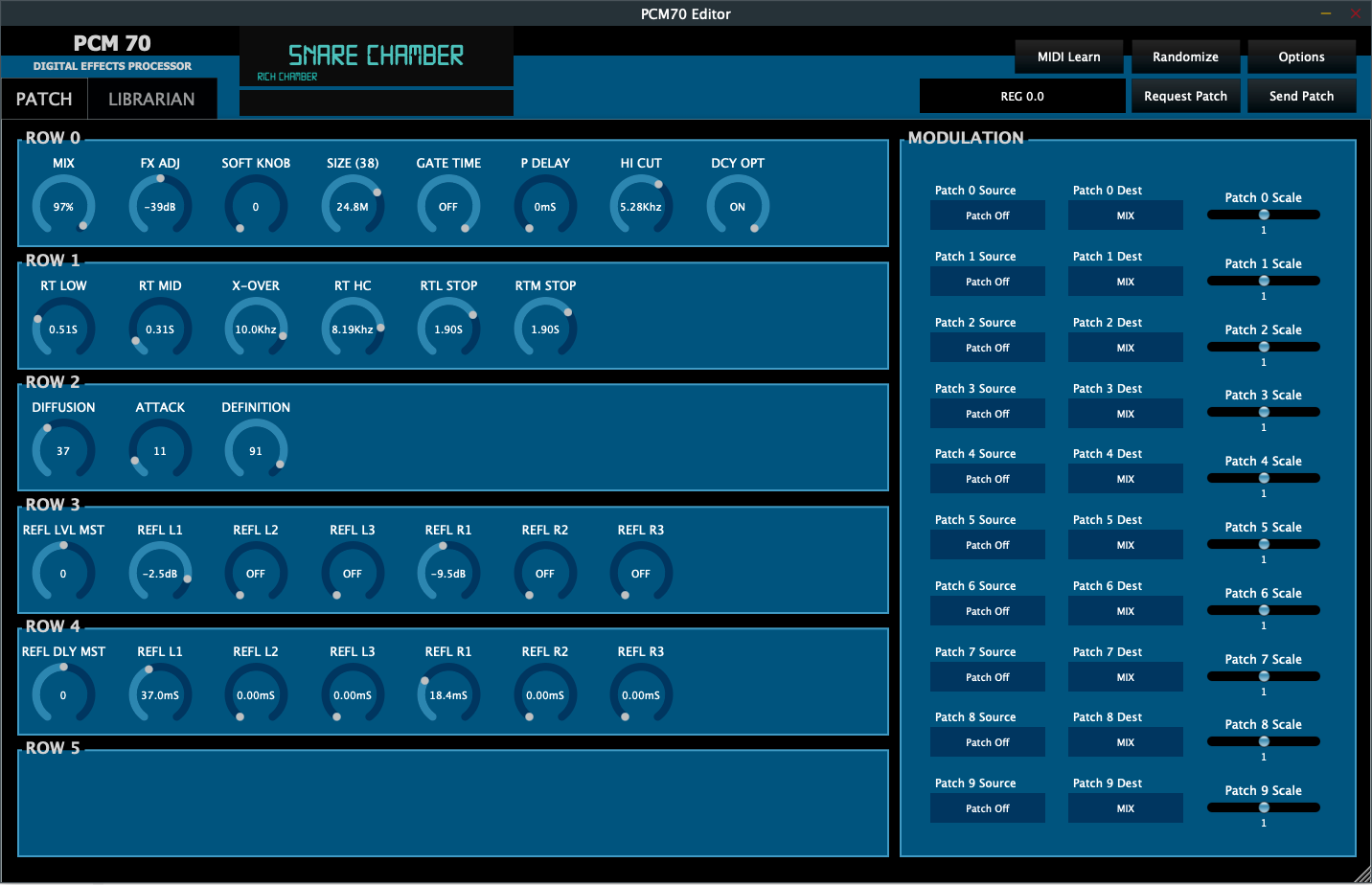Click the Patch 5 Scale slider
The height and width of the screenshot is (885, 1372).
[x=1264, y=544]
